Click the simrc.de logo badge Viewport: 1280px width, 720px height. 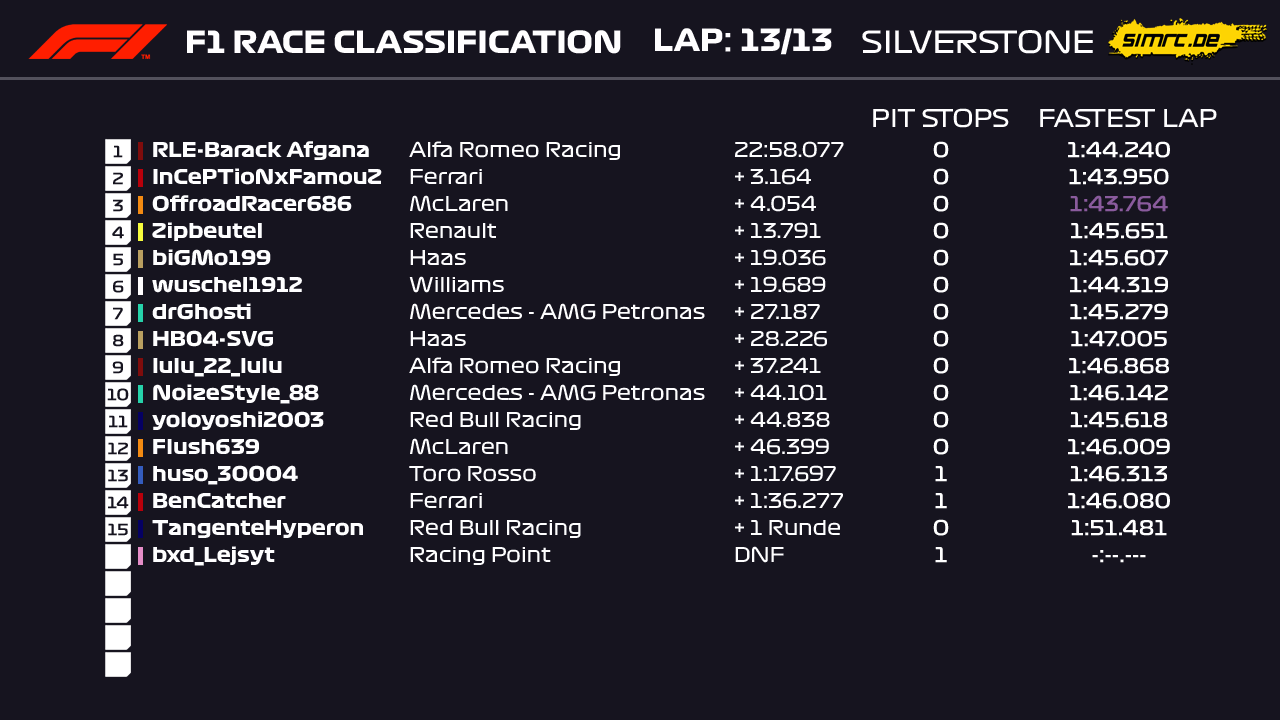click(1173, 40)
